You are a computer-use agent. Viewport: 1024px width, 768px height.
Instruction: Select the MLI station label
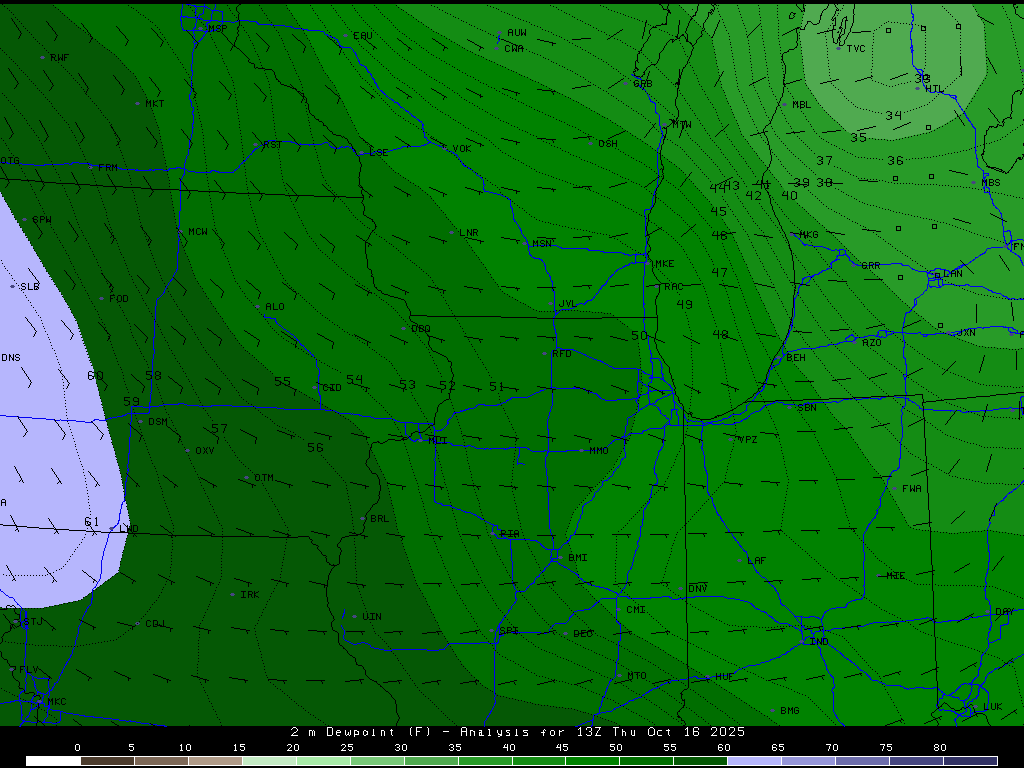coord(438,440)
